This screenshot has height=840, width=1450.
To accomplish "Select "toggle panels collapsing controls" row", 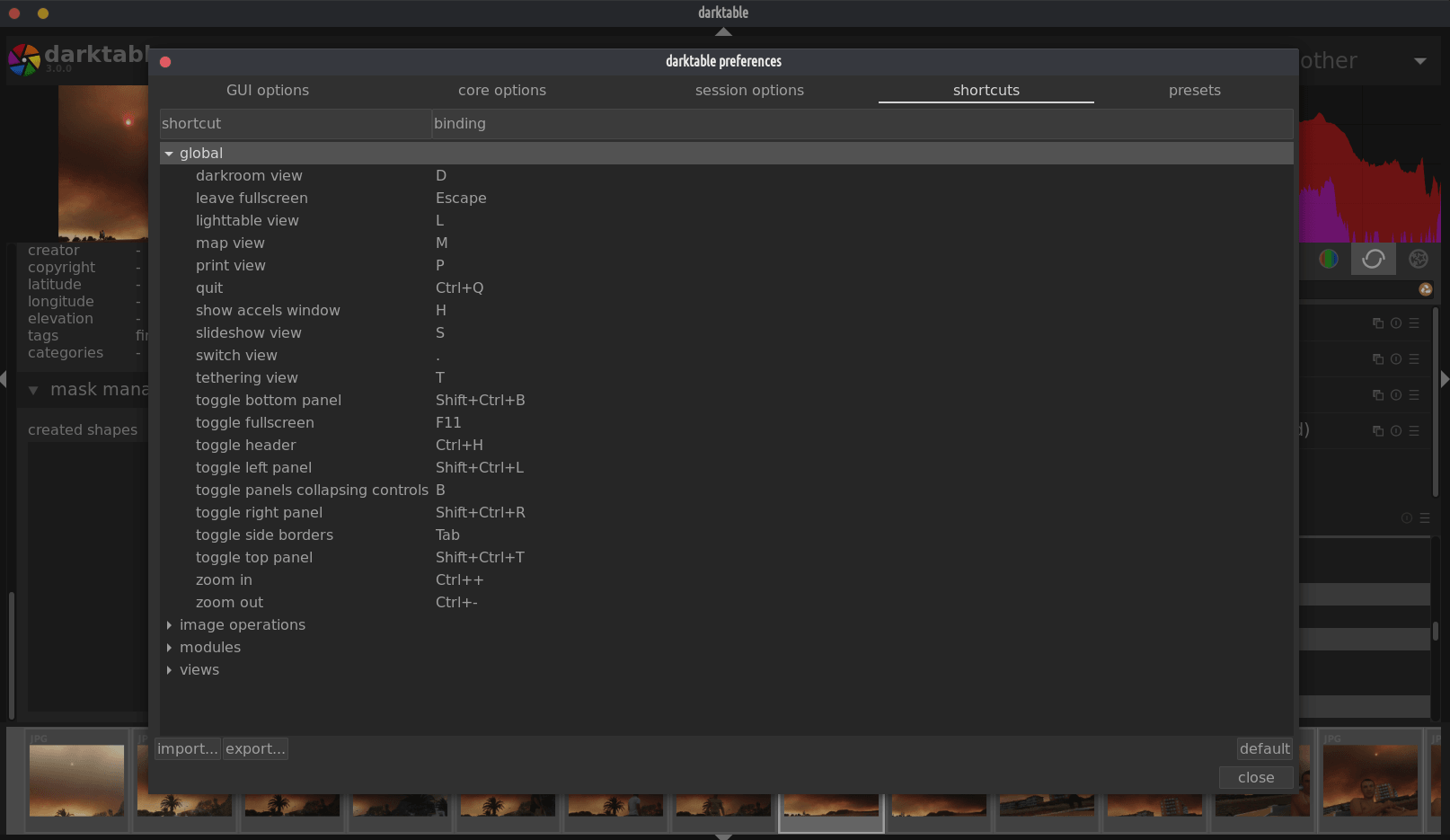I will [727, 491].
